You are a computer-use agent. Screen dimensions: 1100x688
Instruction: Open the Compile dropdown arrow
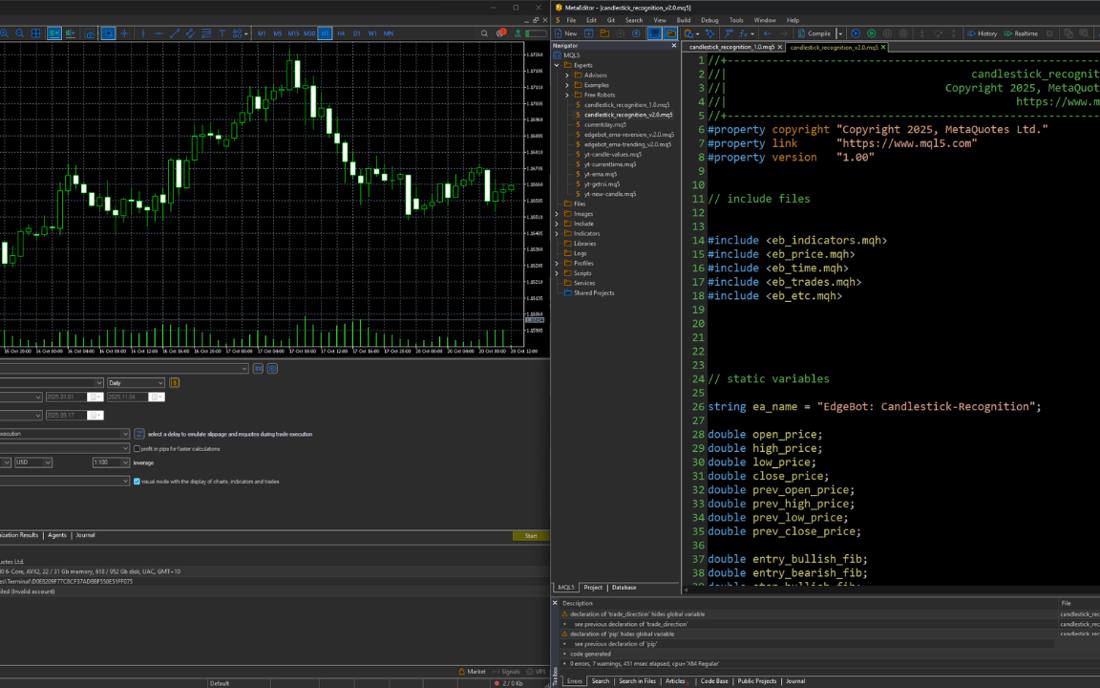pos(840,33)
